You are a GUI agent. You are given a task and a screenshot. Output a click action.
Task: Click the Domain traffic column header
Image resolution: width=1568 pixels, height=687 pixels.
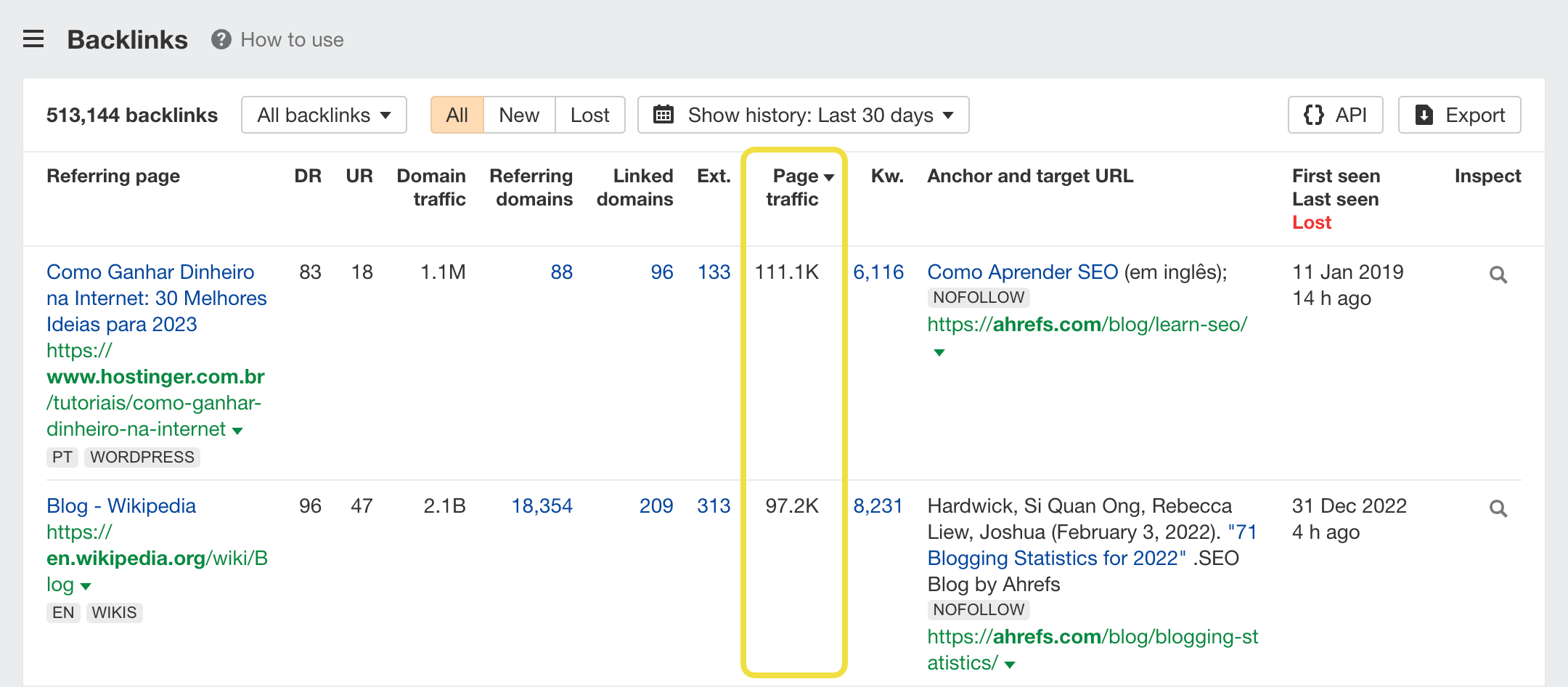click(431, 187)
